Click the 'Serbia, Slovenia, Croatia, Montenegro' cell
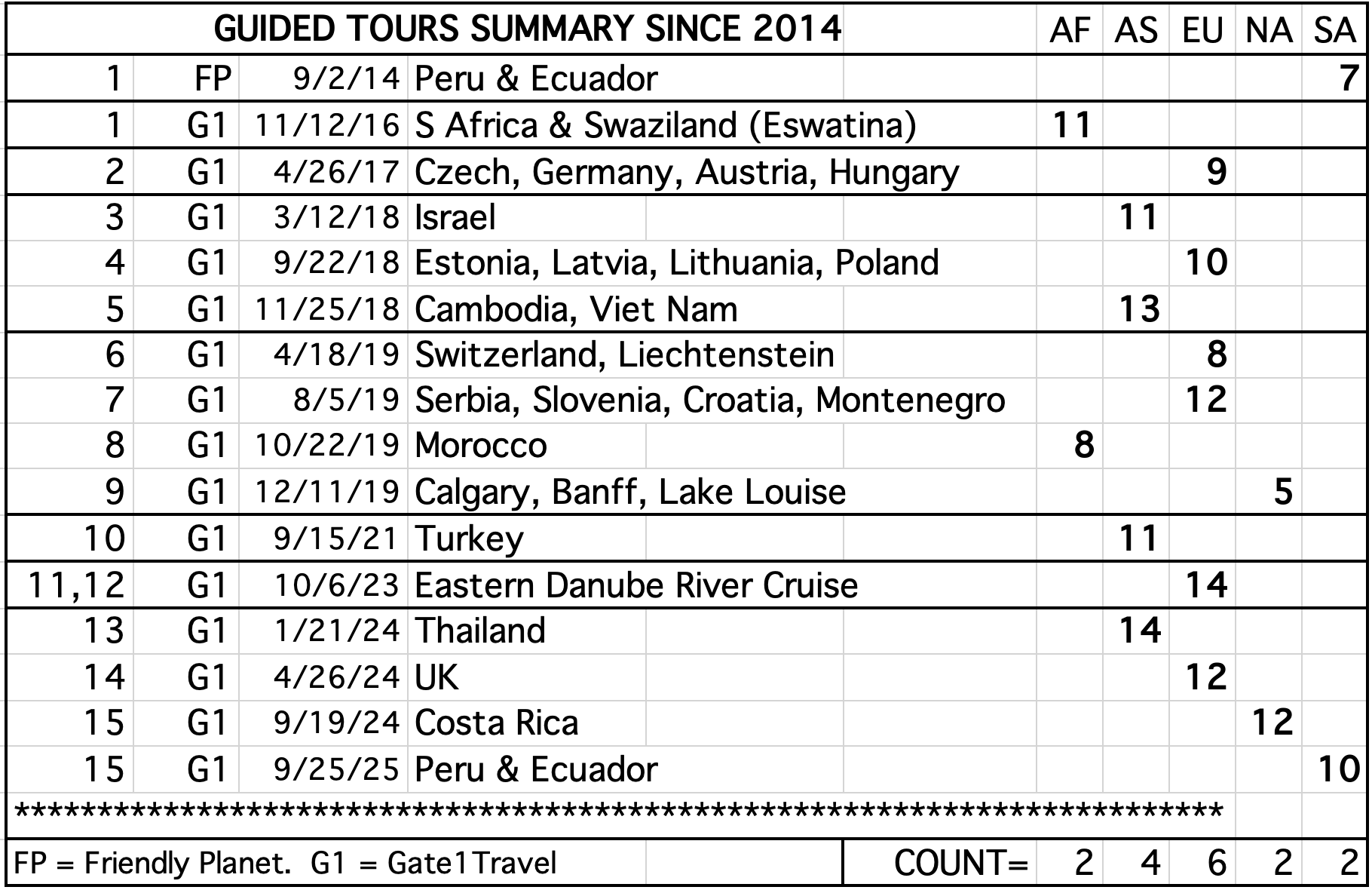This screenshot has width=1372, height=890. point(709,400)
